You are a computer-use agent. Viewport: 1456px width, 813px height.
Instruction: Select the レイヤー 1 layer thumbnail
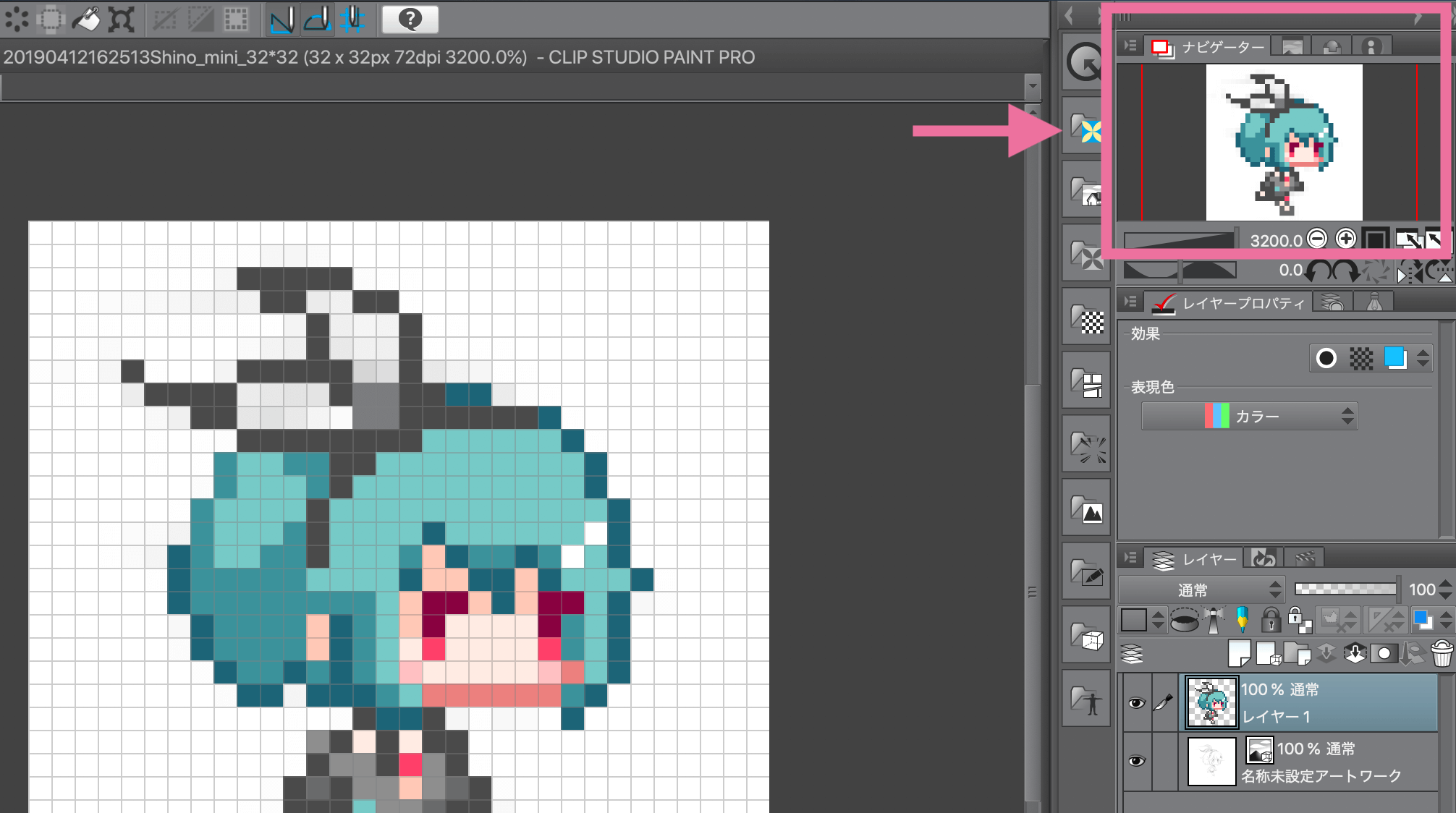click(1212, 702)
